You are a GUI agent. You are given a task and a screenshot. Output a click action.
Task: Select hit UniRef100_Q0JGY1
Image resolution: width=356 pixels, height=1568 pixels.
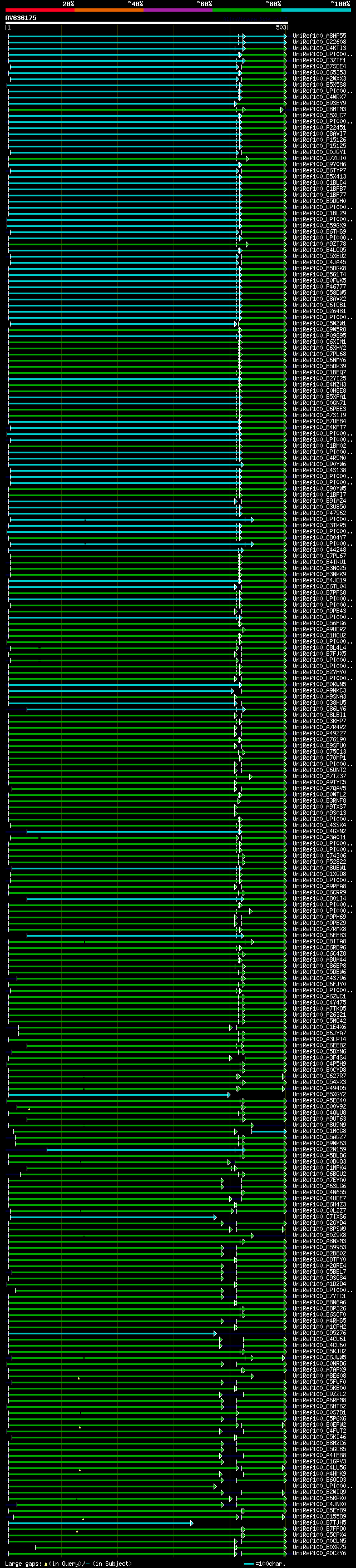319,152
